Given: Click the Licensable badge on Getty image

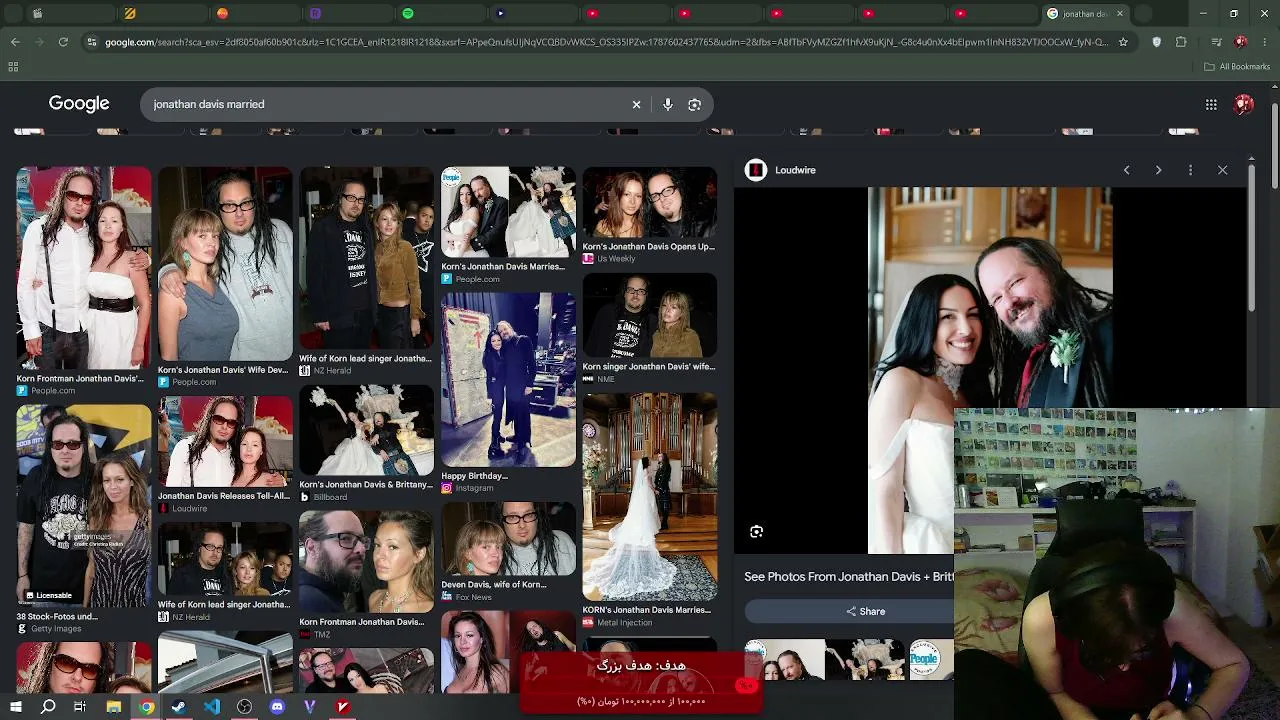Looking at the screenshot, I should coord(49,595).
